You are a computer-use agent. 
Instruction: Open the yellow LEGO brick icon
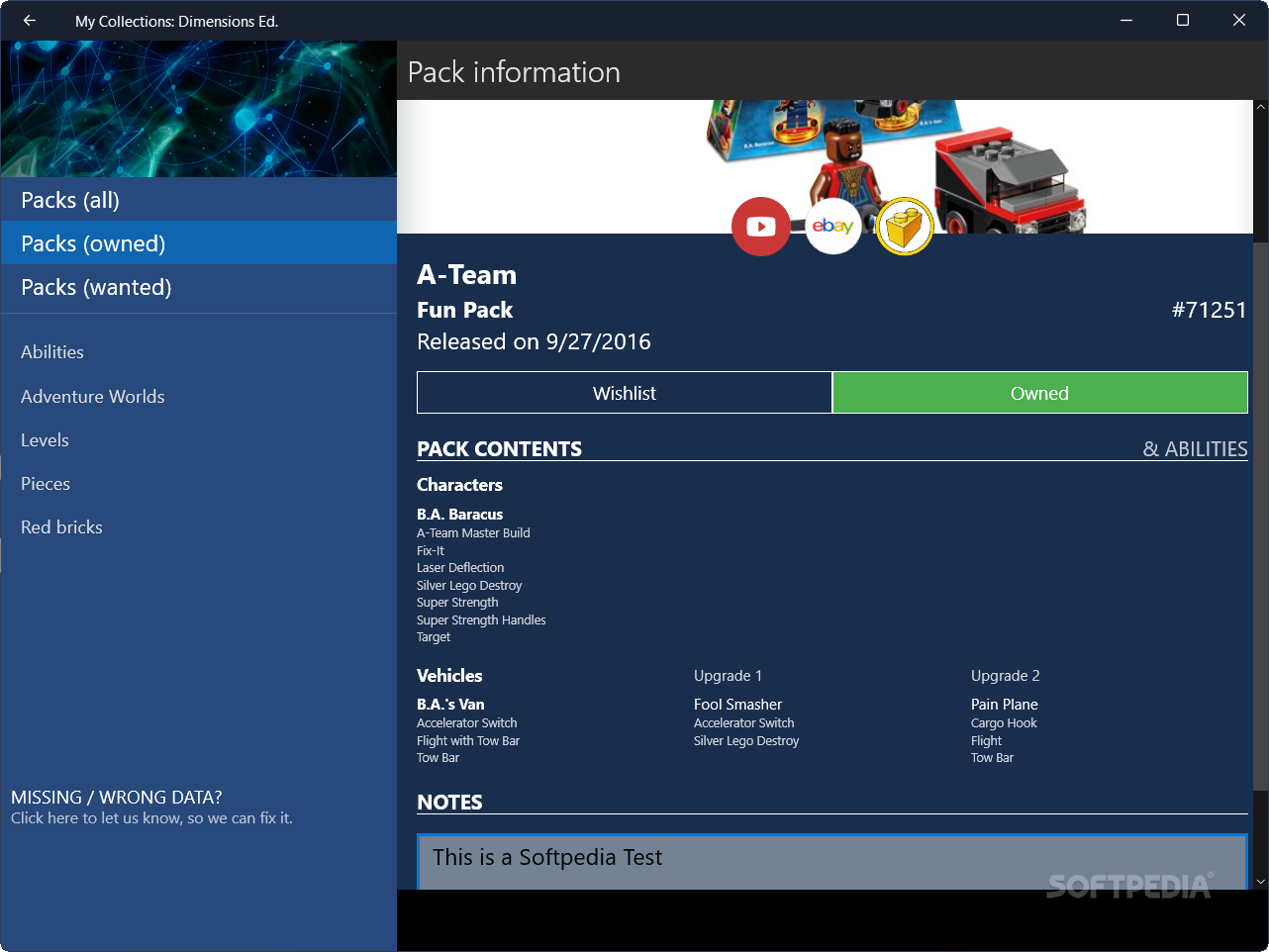pos(905,227)
